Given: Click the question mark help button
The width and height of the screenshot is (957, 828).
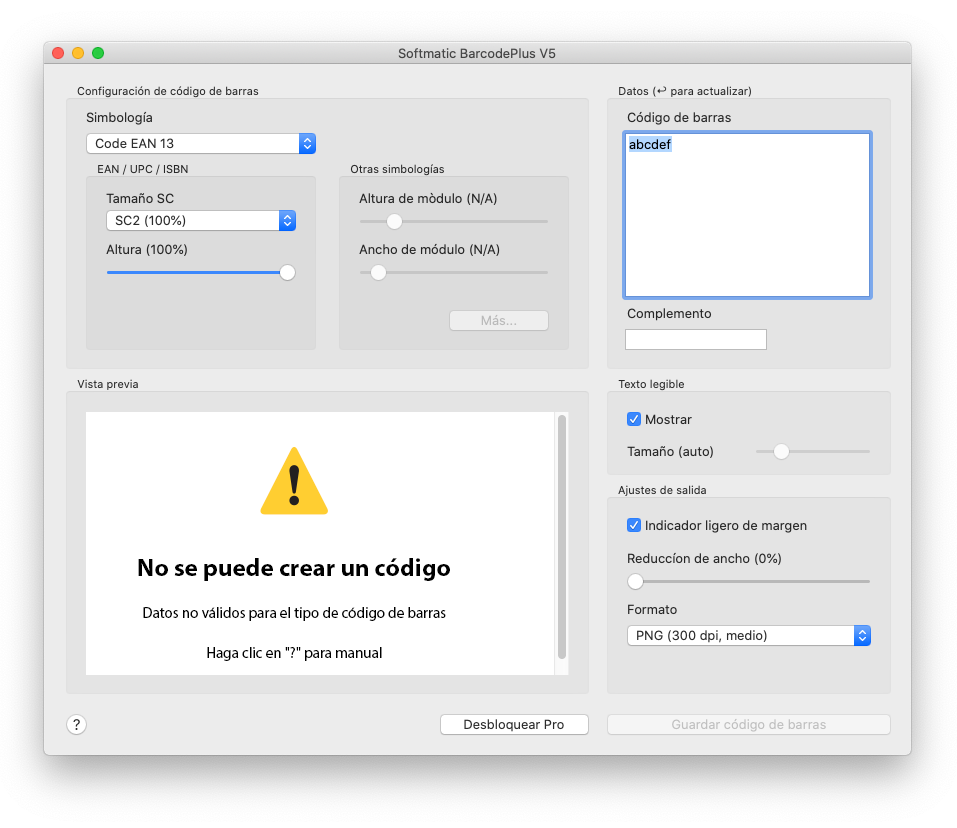Looking at the screenshot, I should [x=77, y=725].
